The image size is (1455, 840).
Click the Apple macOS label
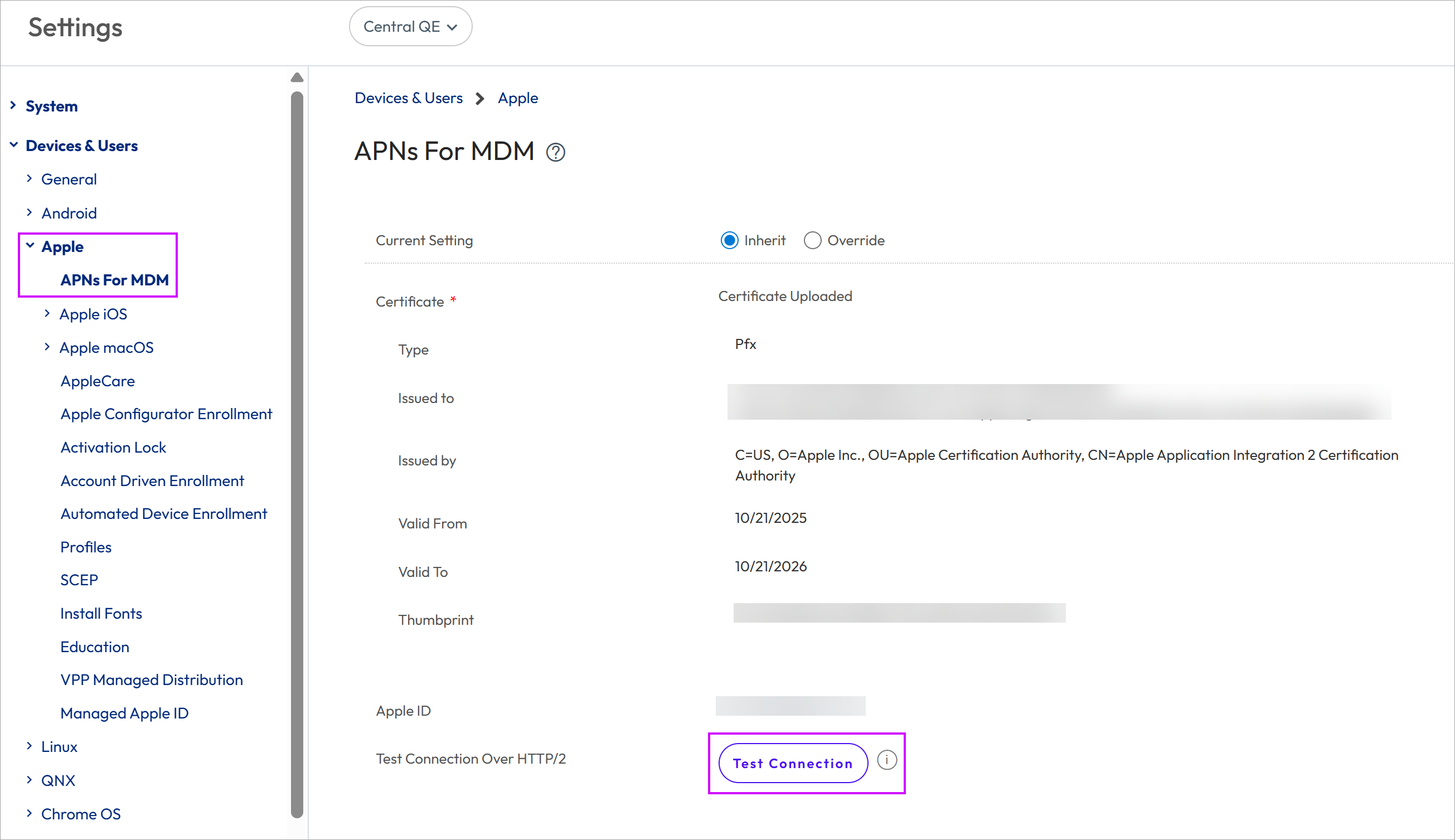pyautogui.click(x=106, y=348)
